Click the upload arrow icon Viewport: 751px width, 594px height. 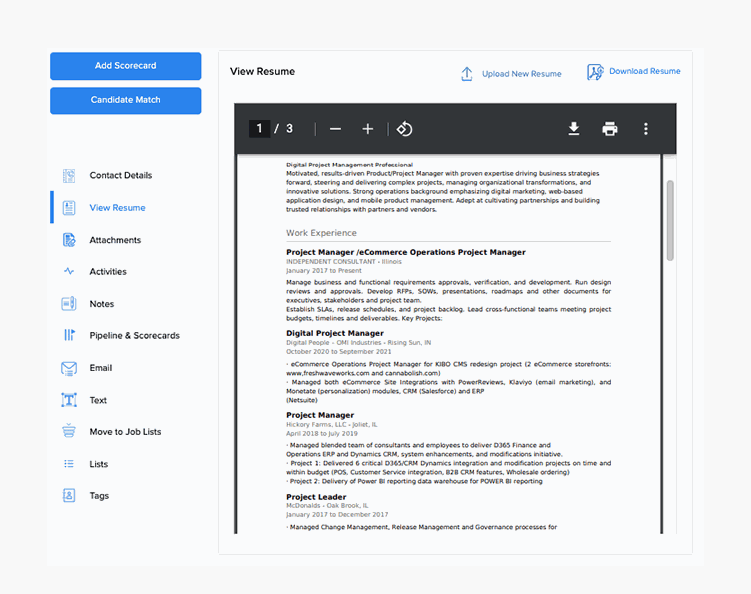(x=467, y=74)
